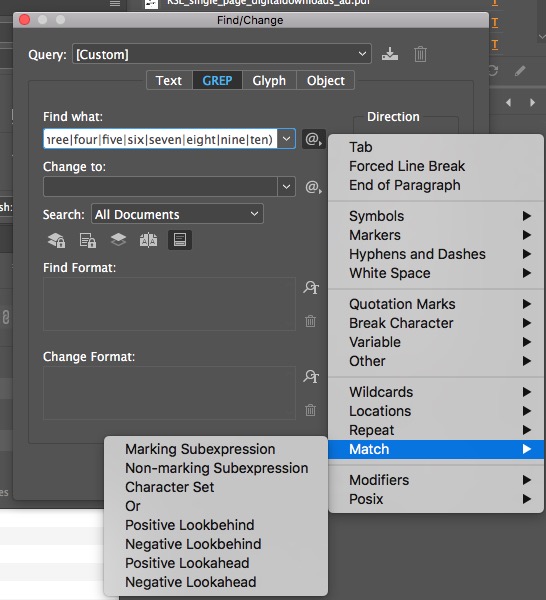Viewport: 546px width, 600px height.
Task: Choose Negative Lookbehind
Action: click(x=216, y=544)
